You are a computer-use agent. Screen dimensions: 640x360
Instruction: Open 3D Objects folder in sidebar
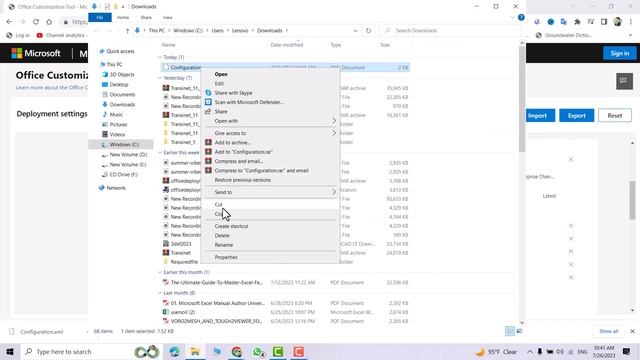tap(122, 75)
